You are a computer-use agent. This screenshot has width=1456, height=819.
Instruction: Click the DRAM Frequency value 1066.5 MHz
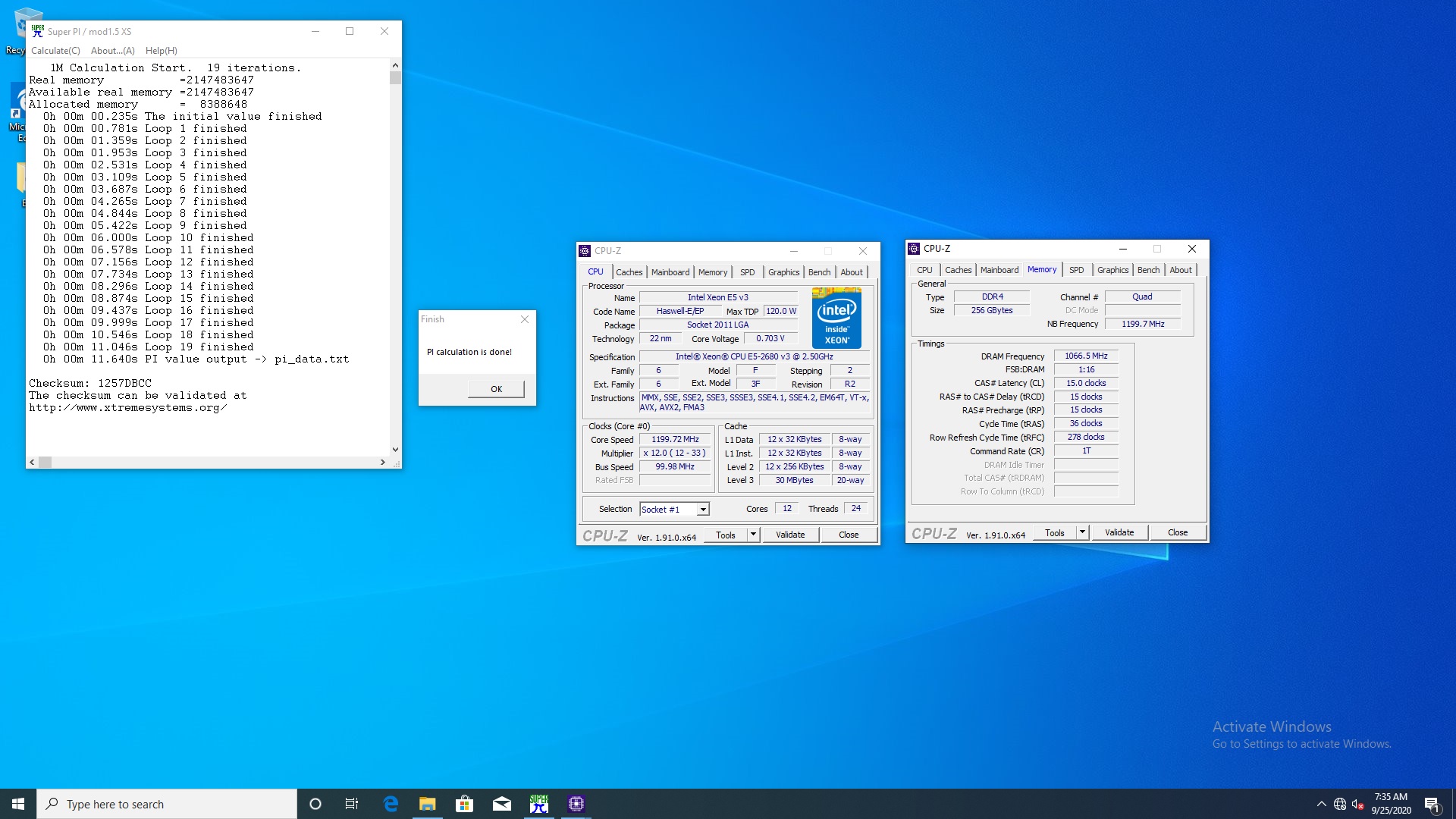pos(1086,356)
